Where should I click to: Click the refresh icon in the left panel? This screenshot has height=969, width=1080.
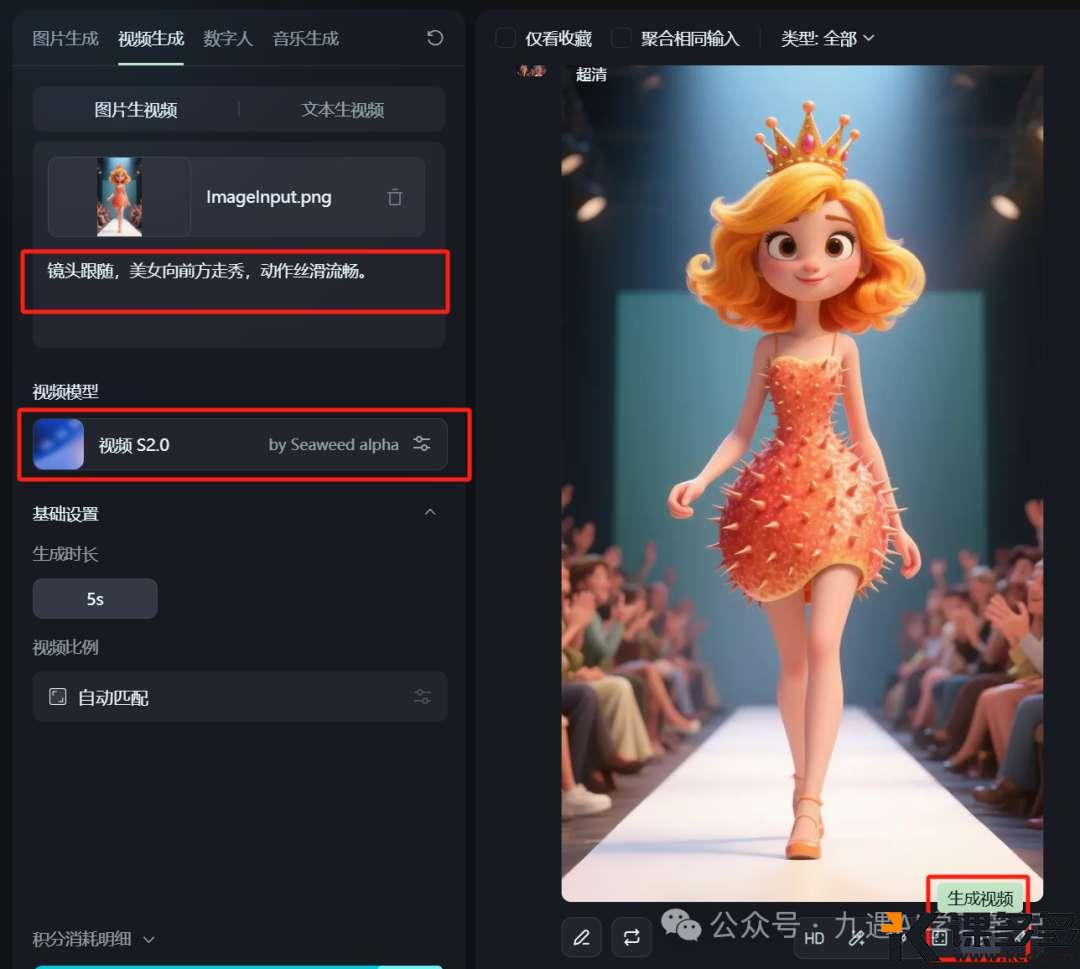(433, 37)
